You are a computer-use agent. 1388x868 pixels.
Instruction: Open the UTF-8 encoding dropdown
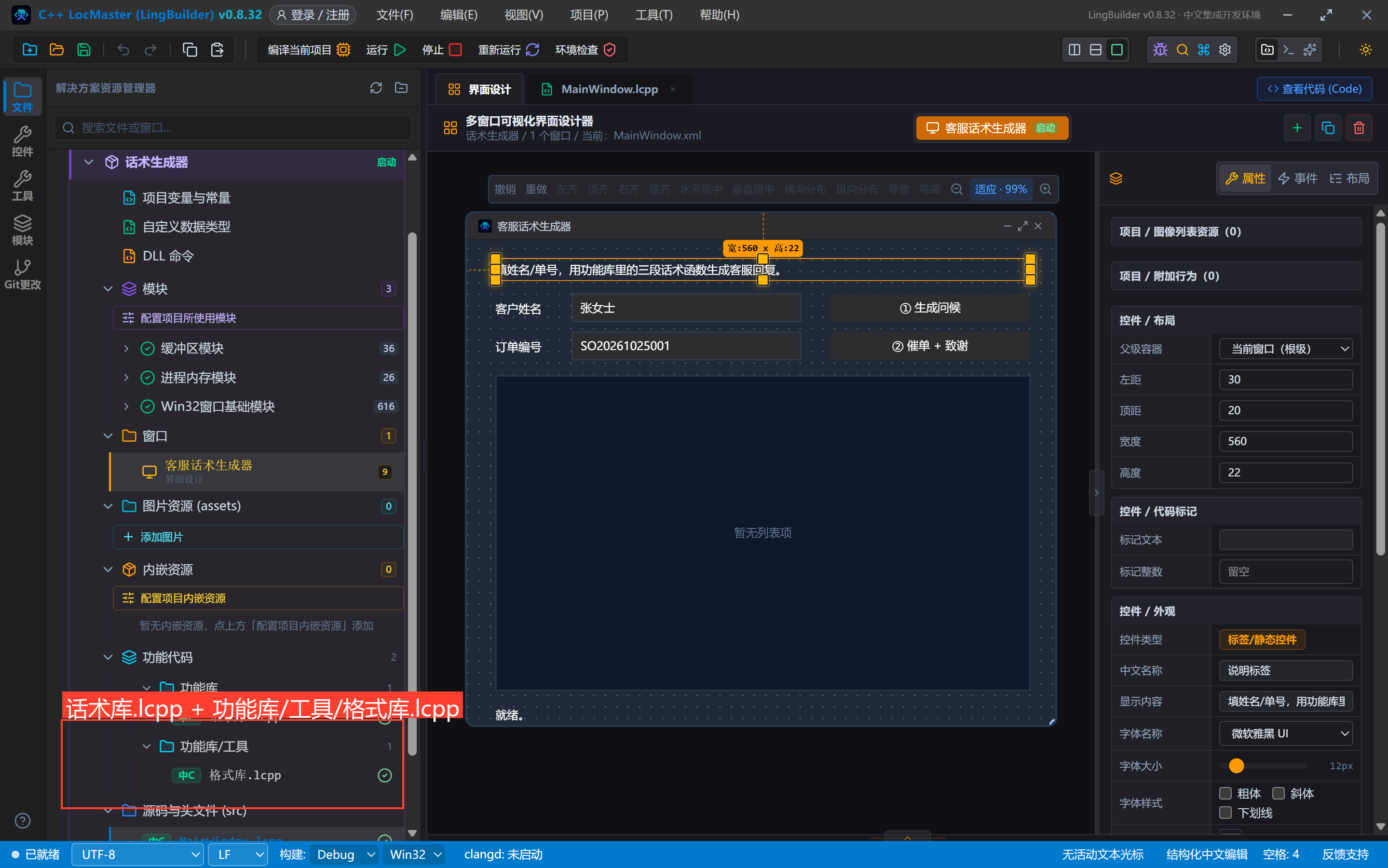pos(137,855)
